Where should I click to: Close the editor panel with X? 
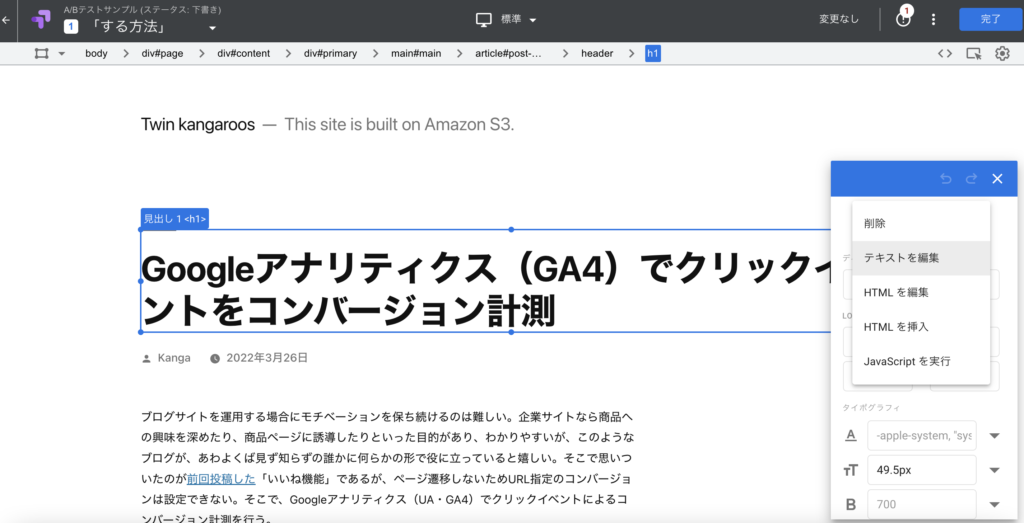pos(997,179)
